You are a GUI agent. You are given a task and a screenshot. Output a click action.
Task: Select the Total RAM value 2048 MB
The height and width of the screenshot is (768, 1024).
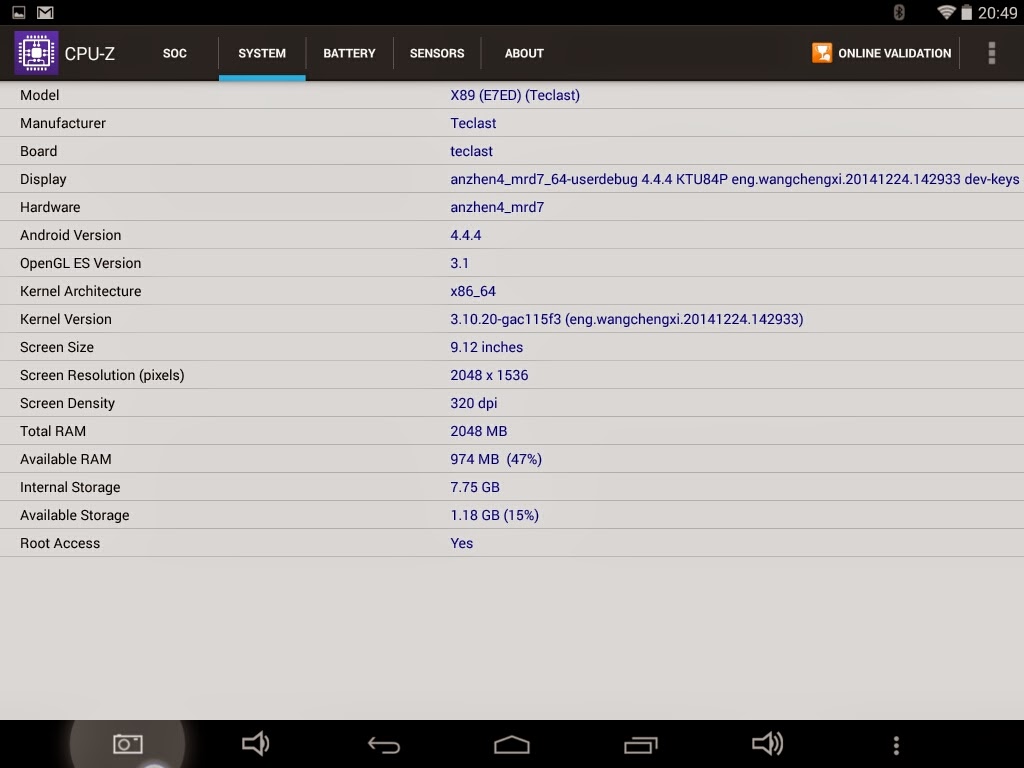point(479,431)
